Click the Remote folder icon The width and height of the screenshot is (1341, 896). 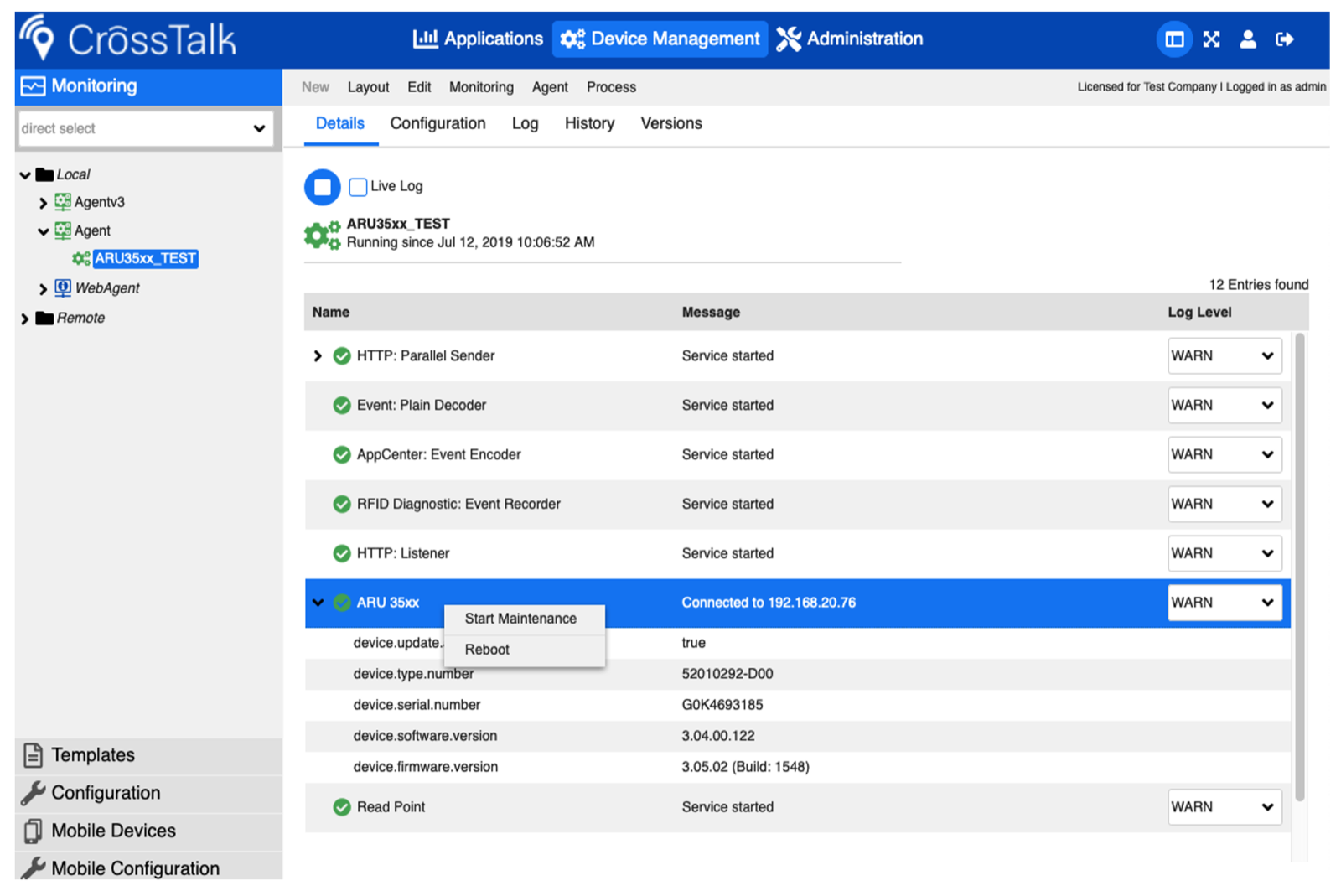(44, 318)
